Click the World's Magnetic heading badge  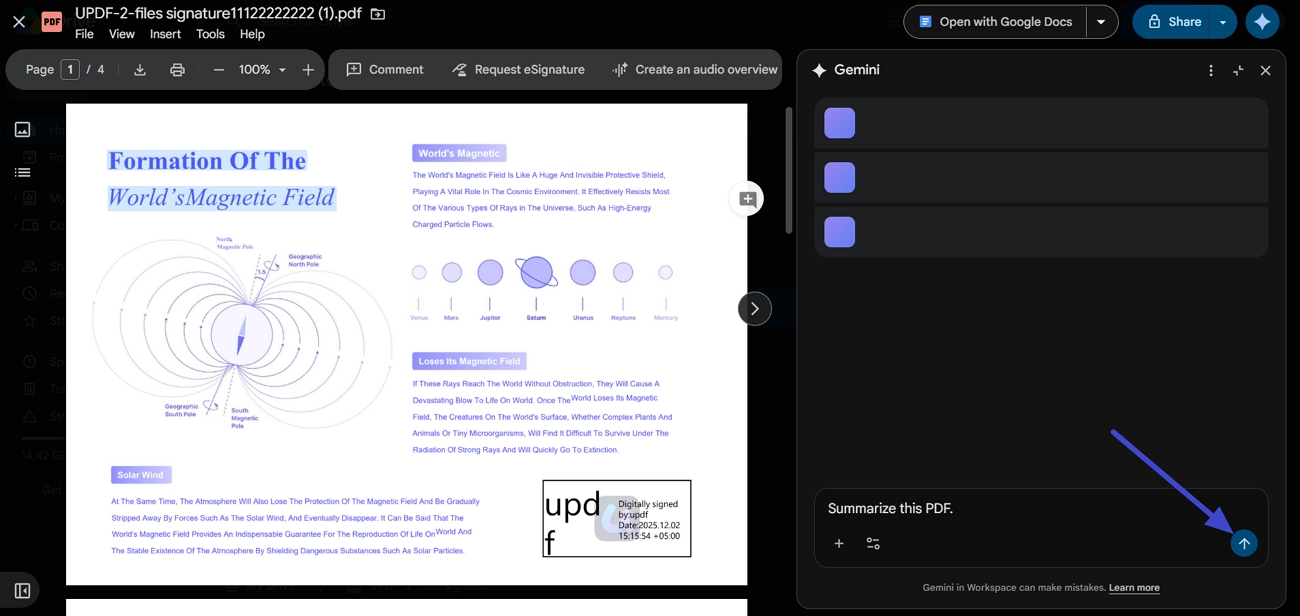459,153
